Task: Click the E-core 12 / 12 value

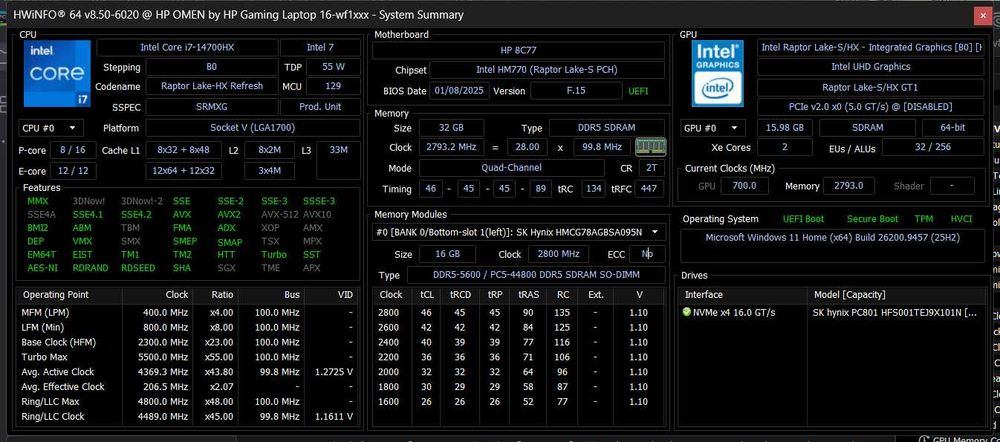Action: pyautogui.click(x=72, y=170)
